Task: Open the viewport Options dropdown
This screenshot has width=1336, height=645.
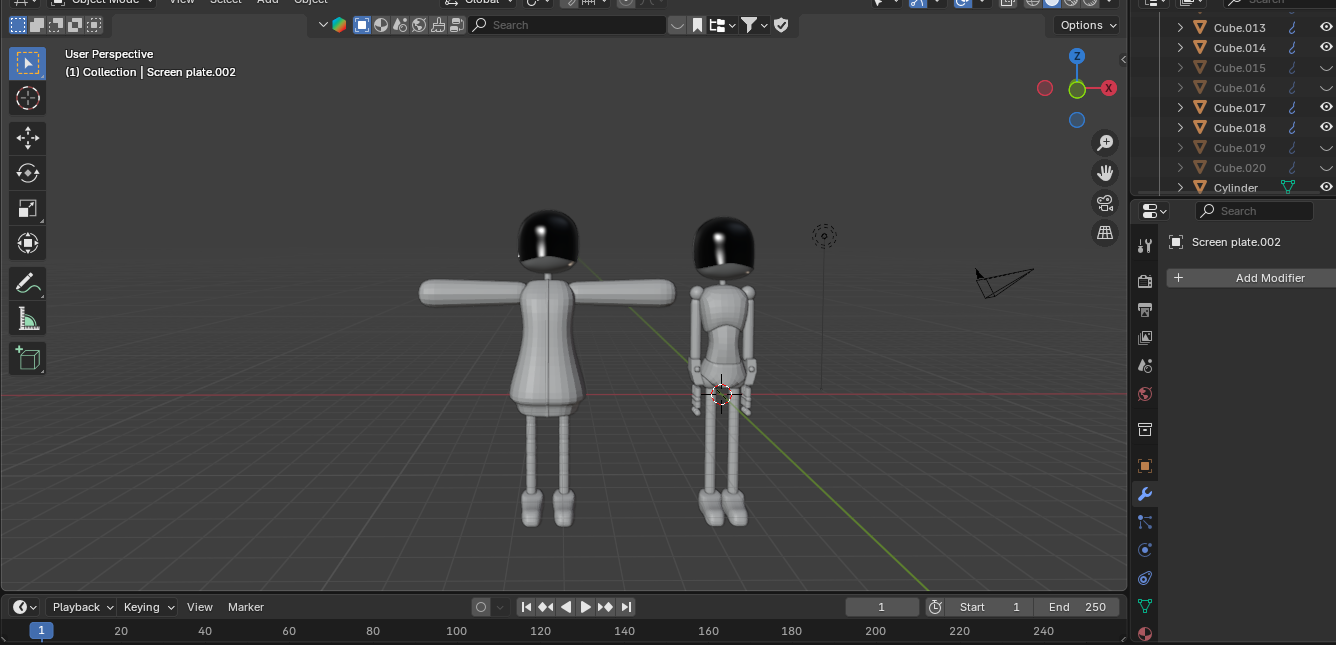Action: click(x=1087, y=25)
